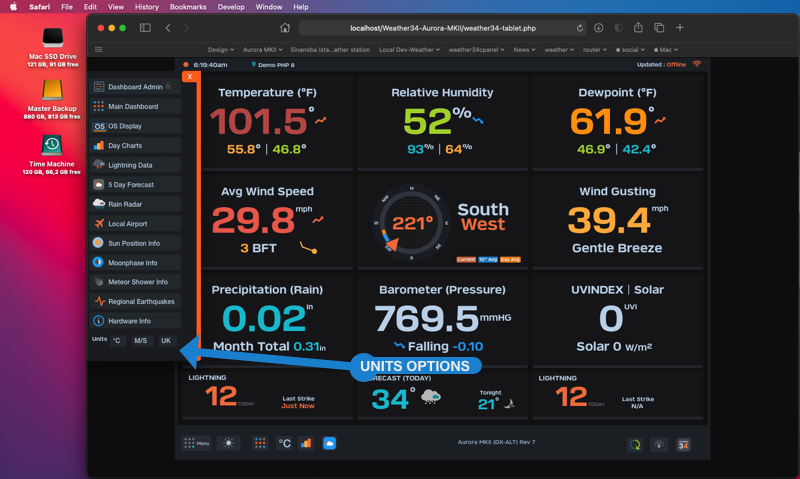
Task: Go to Main Dashboard sidebar entry
Action: [135, 106]
